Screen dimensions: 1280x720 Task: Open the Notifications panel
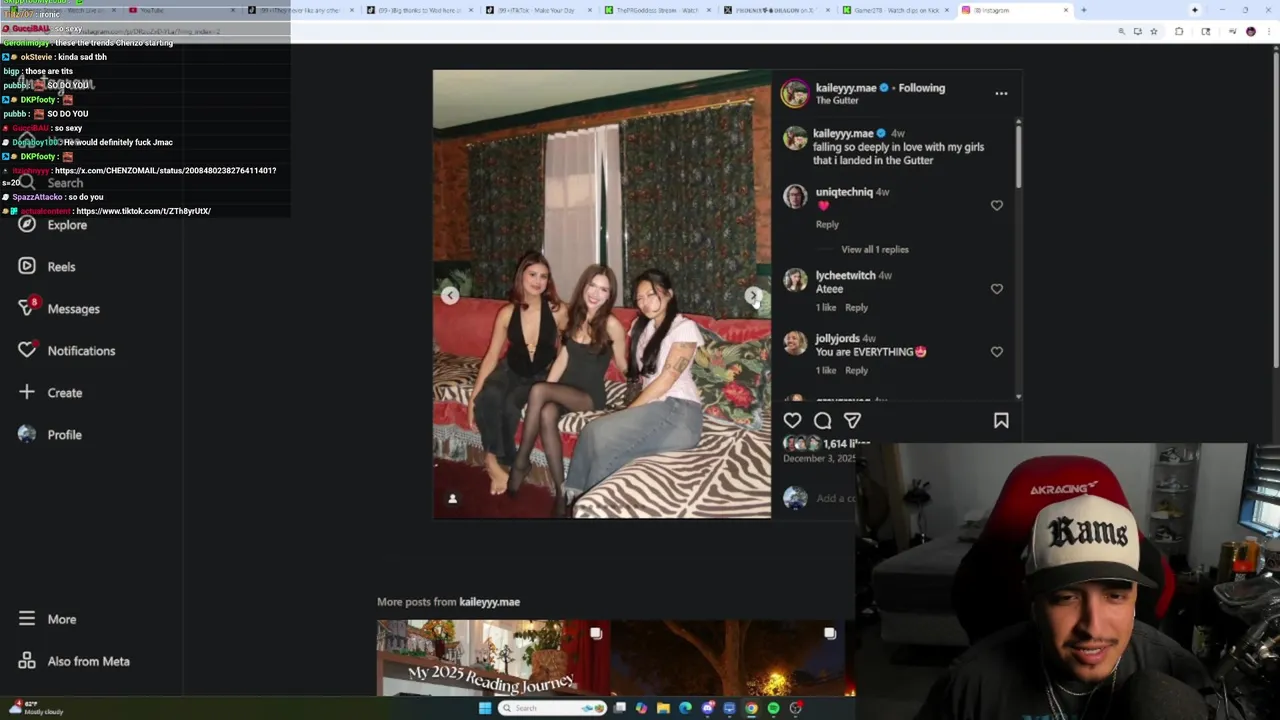click(67, 351)
